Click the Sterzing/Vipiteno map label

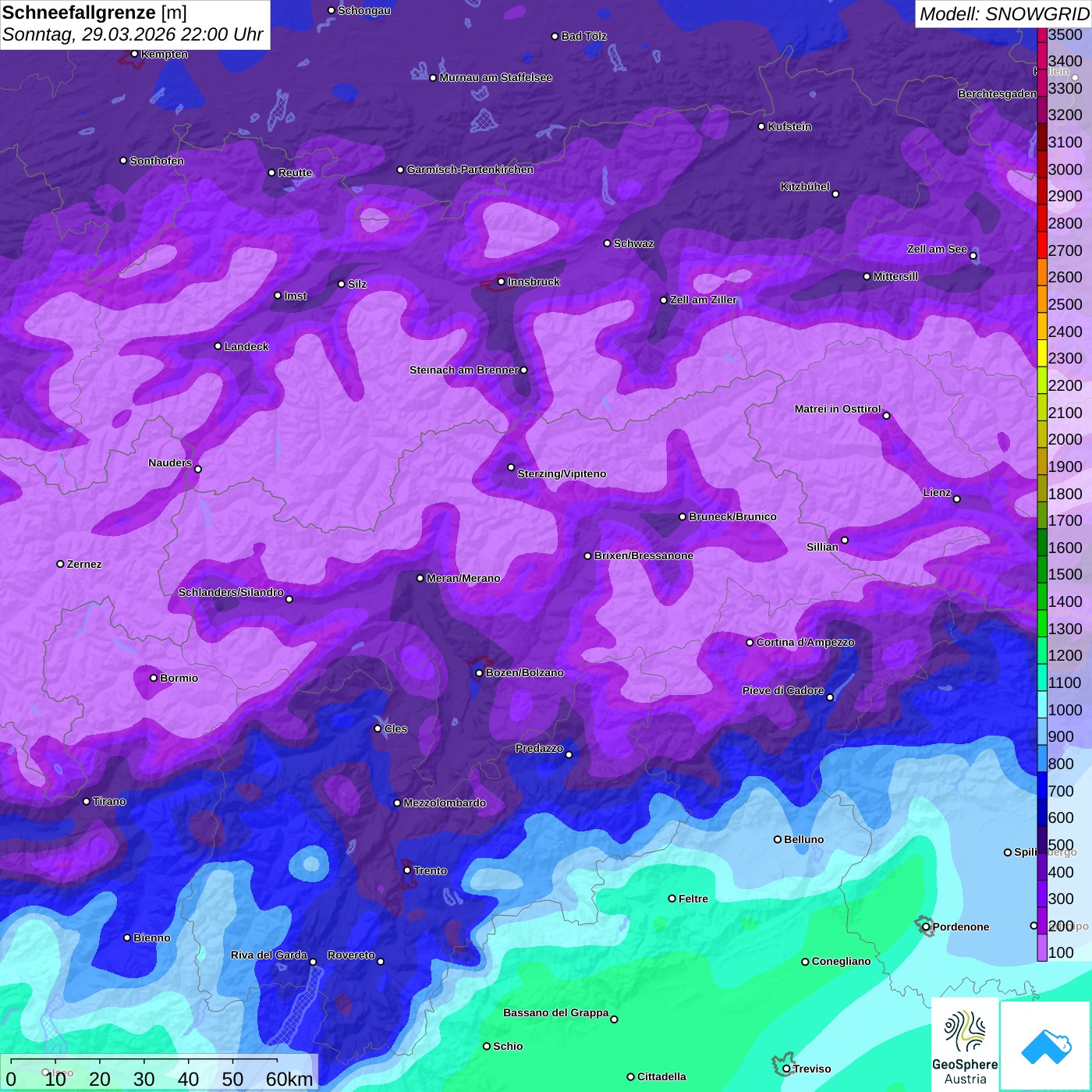click(x=562, y=473)
